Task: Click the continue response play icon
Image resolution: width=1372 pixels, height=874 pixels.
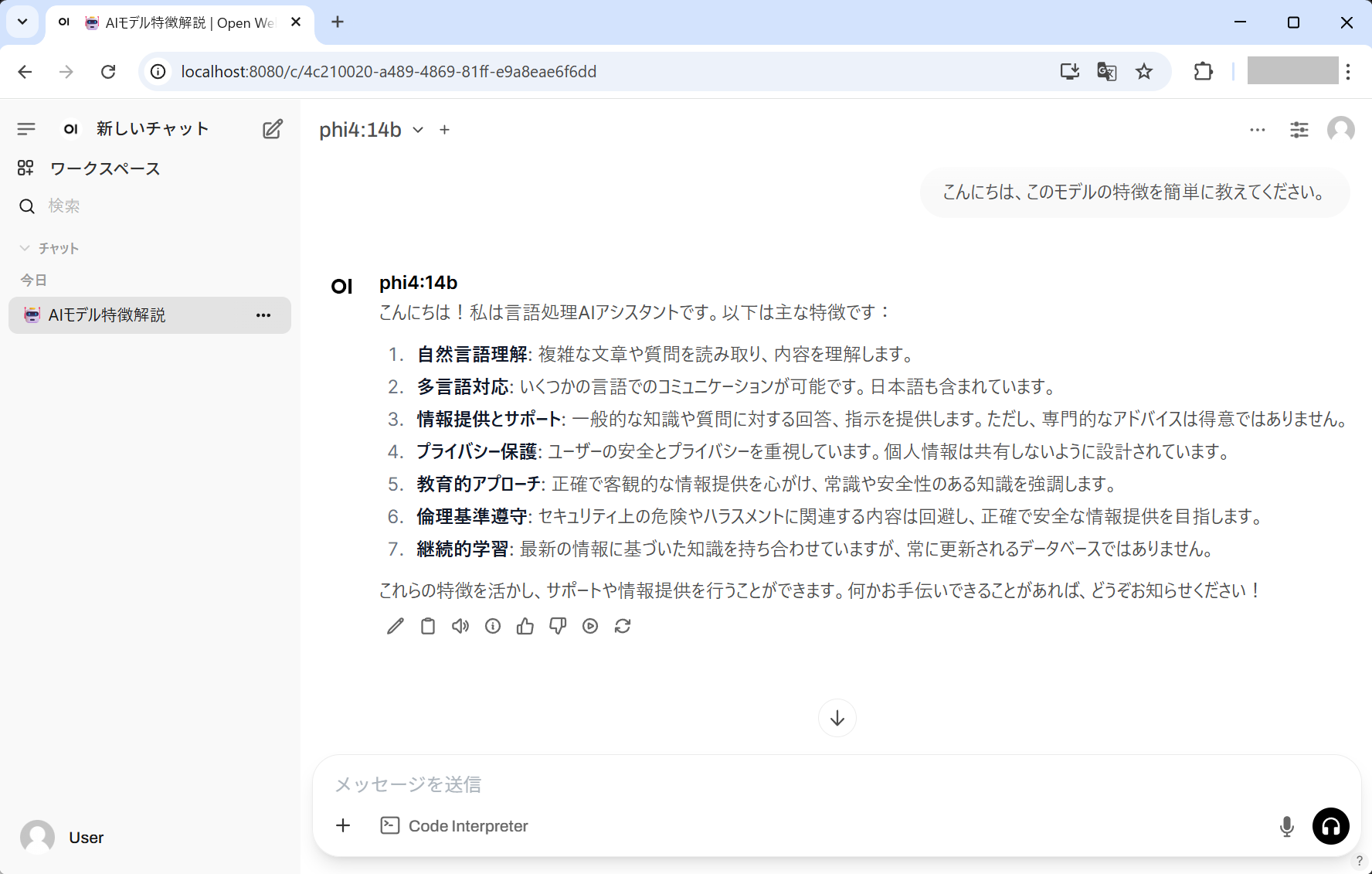Action: pyautogui.click(x=590, y=626)
